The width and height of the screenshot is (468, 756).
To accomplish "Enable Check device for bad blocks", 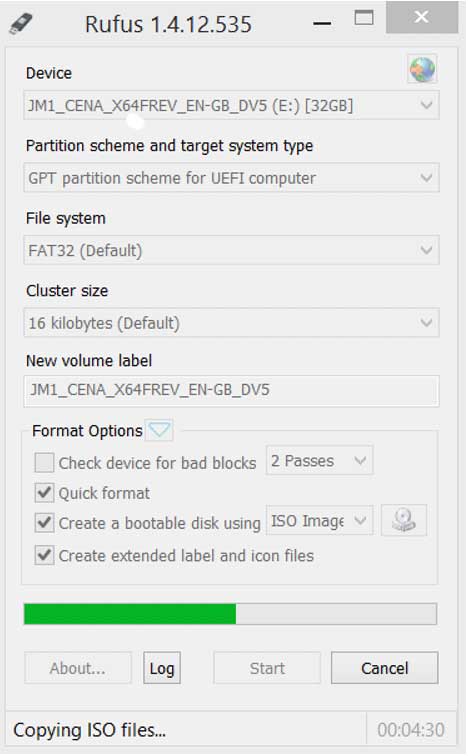I will (44, 462).
